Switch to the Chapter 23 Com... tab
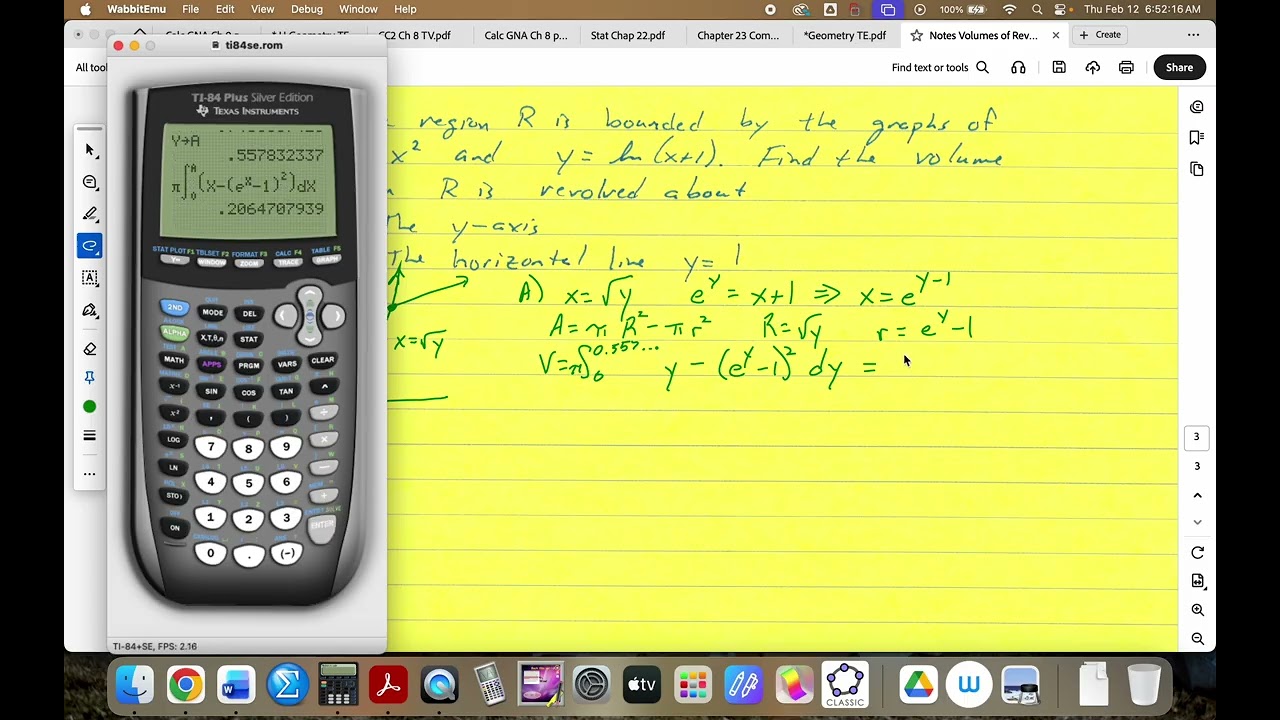Image resolution: width=1280 pixels, height=720 pixels. 738,35
